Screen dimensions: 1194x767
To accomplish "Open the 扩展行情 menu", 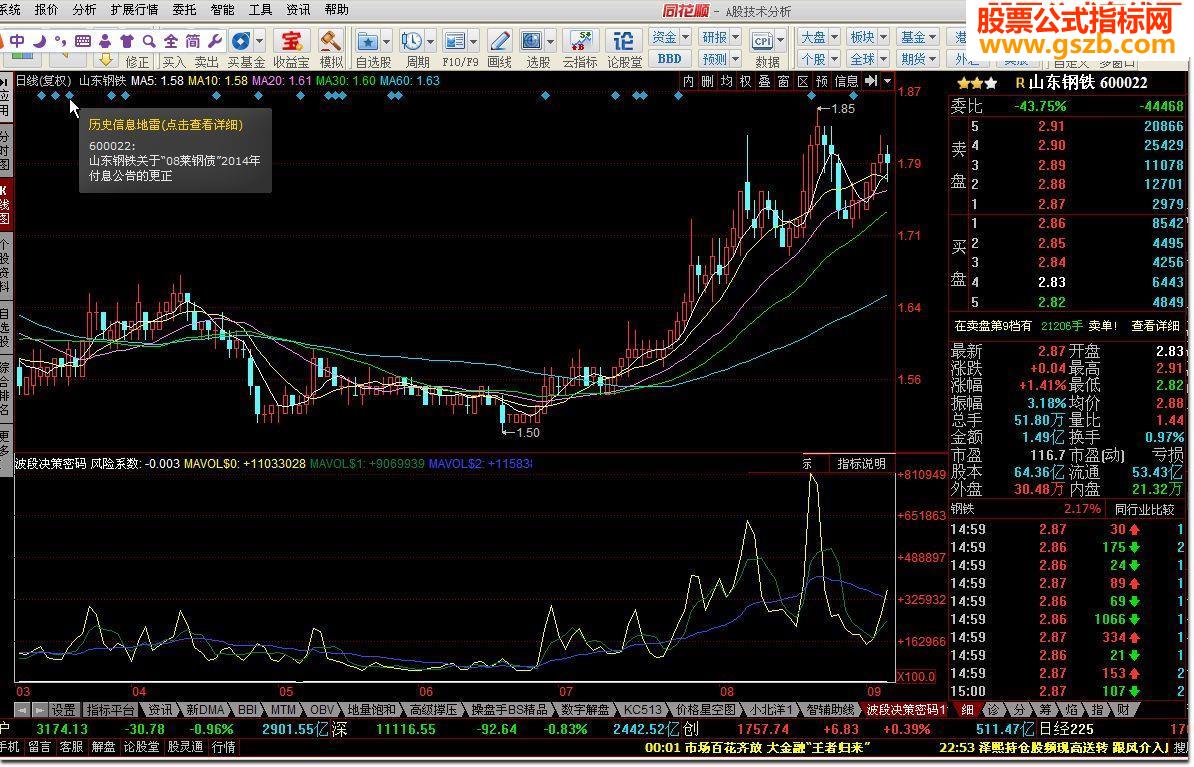I will [135, 10].
